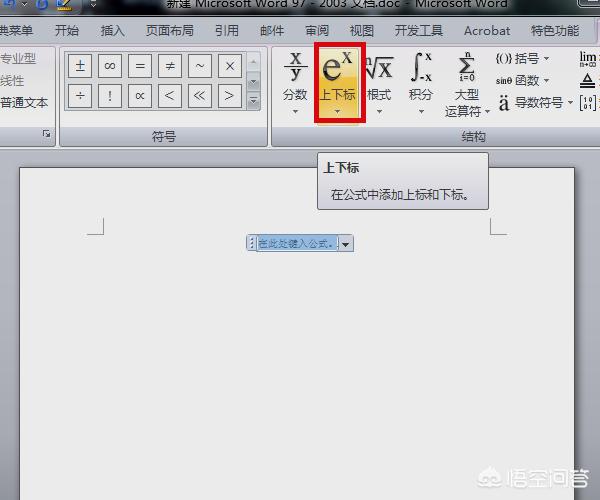Insert the tilde symbol
600x500 pixels.
(200, 66)
